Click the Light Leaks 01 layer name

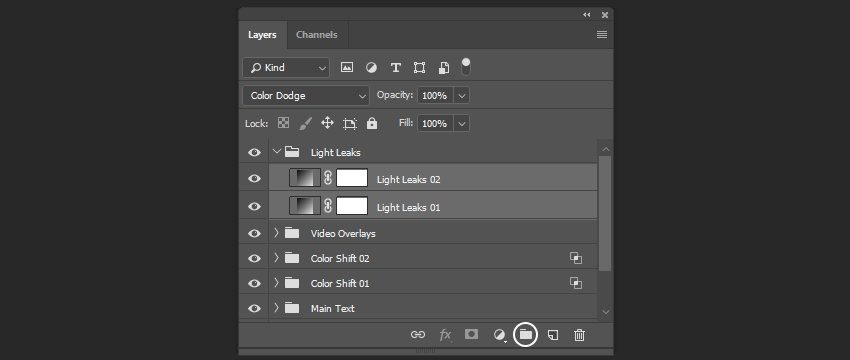(x=409, y=208)
